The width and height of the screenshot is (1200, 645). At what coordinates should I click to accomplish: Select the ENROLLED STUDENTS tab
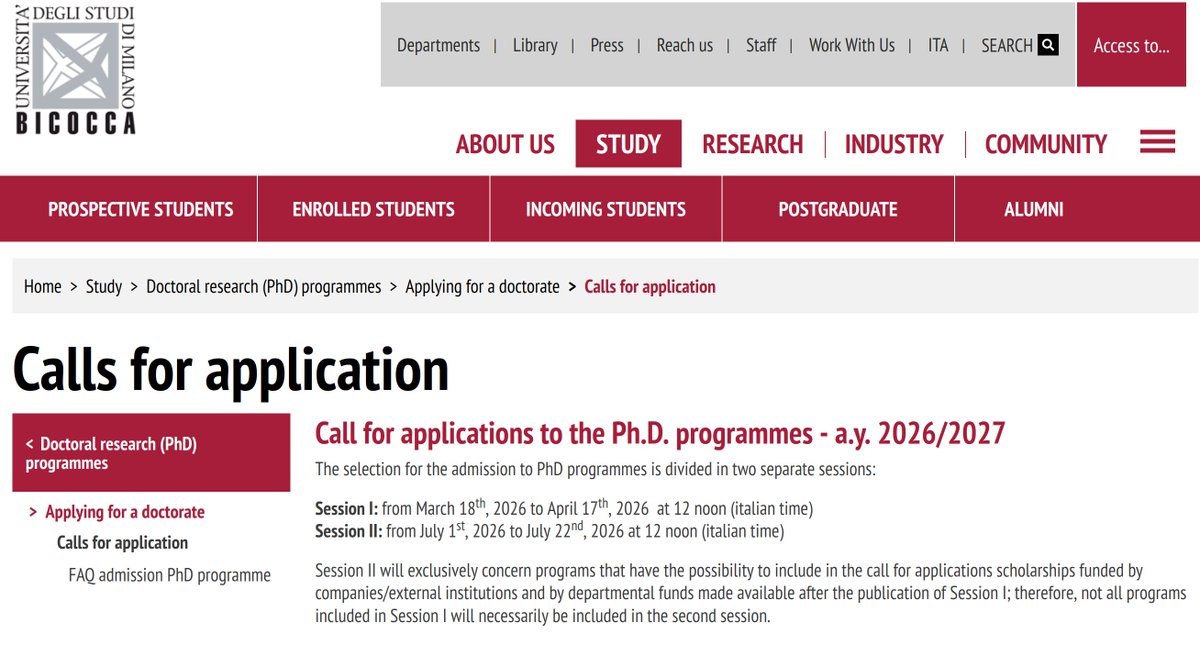(374, 209)
